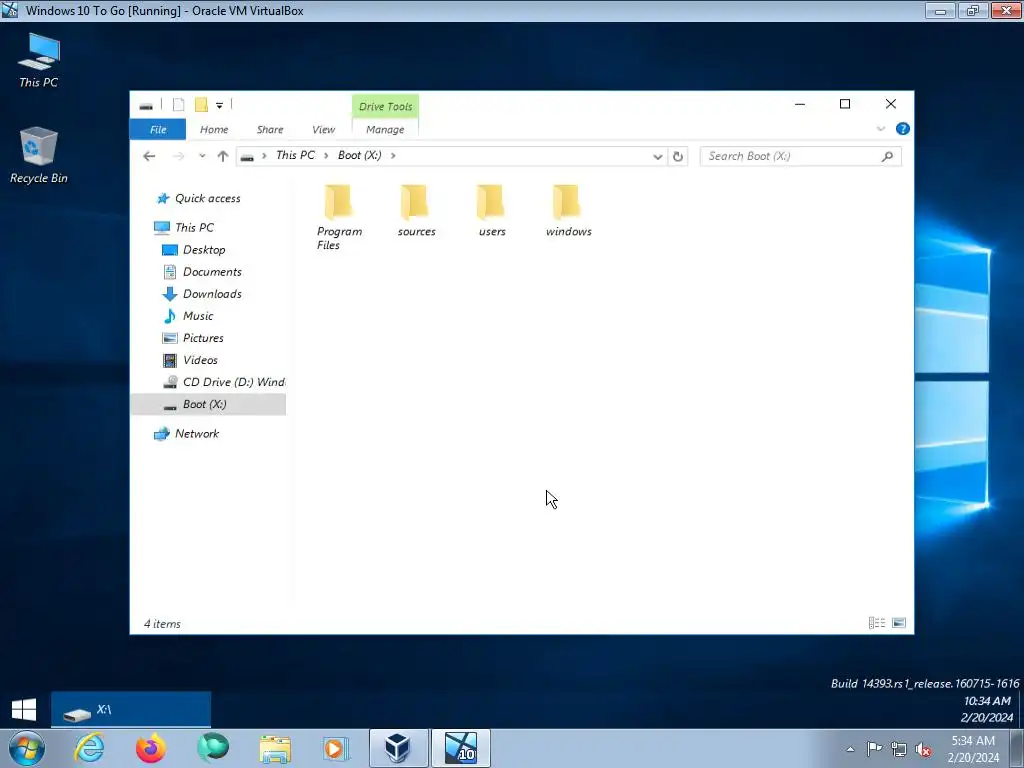
Task: Click the host volume muted icon
Action: click(923, 750)
